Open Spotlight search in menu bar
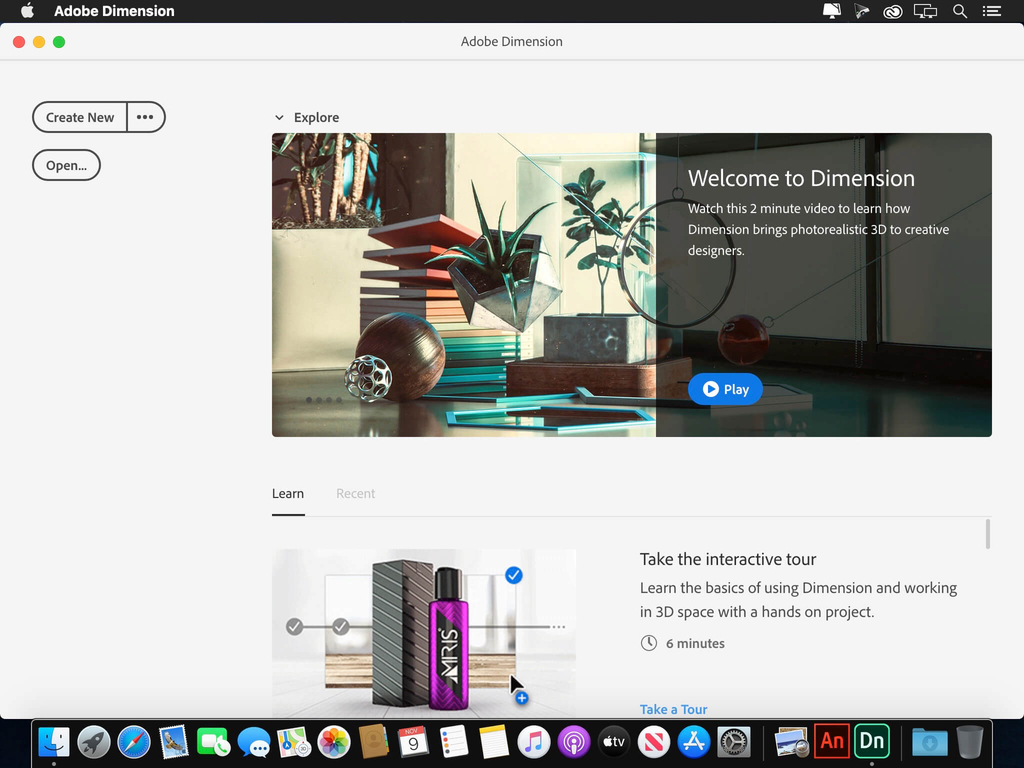Image resolution: width=1024 pixels, height=768 pixels. point(959,11)
